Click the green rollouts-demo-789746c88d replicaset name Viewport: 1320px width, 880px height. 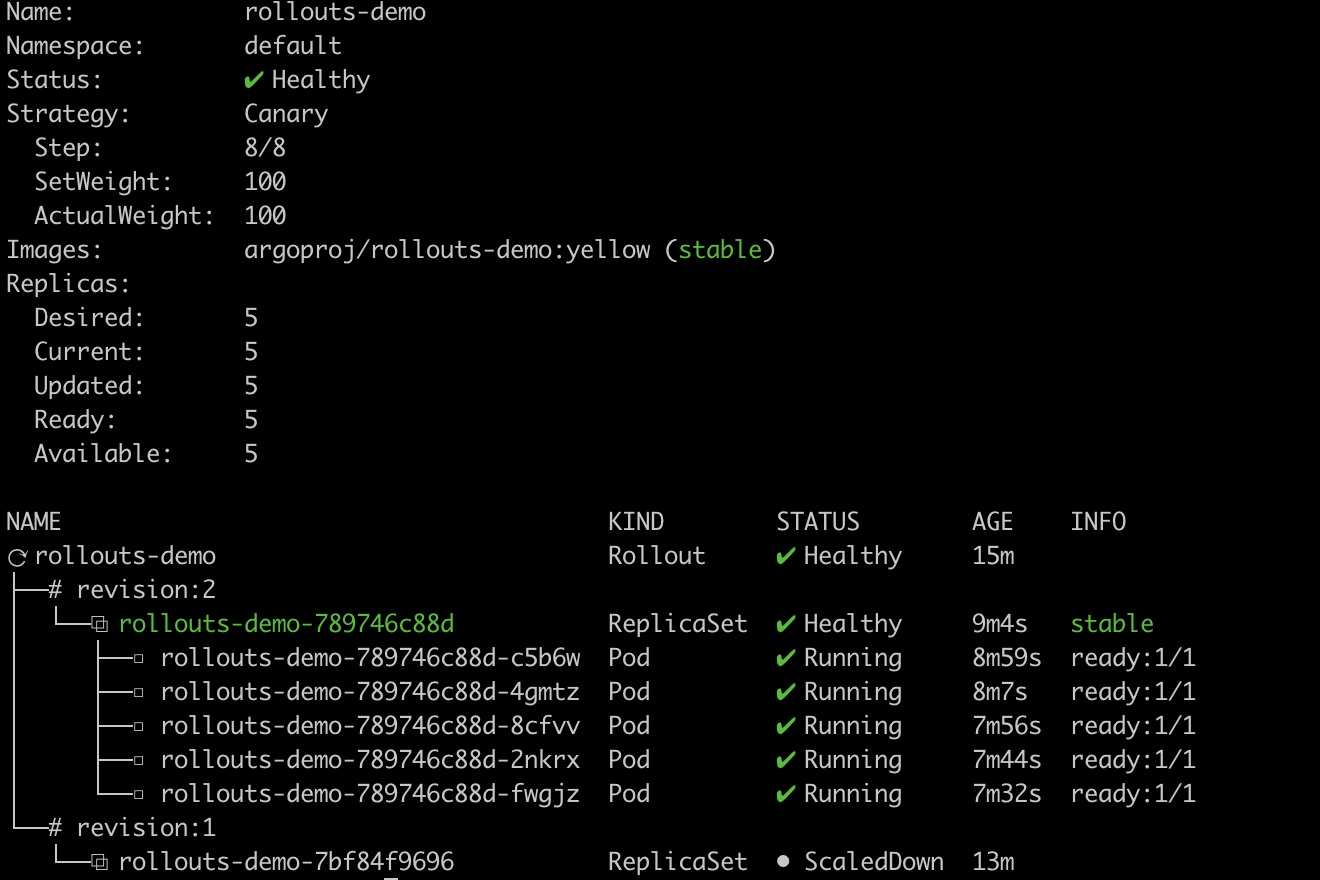287,624
